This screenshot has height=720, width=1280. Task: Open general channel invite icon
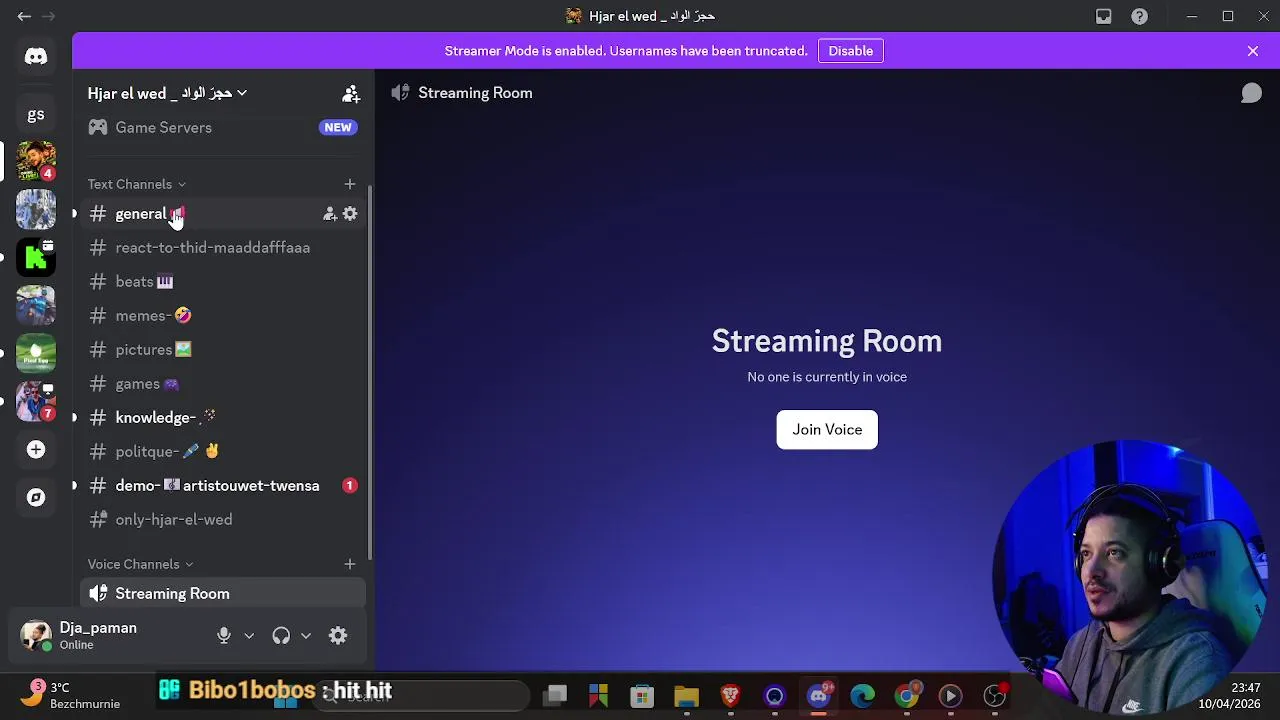(329, 214)
